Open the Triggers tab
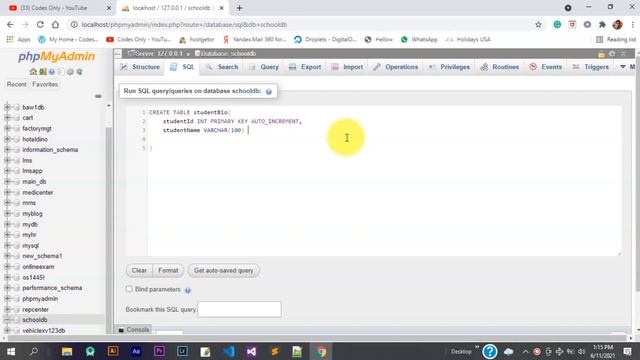This screenshot has height=360, width=640. click(x=591, y=67)
